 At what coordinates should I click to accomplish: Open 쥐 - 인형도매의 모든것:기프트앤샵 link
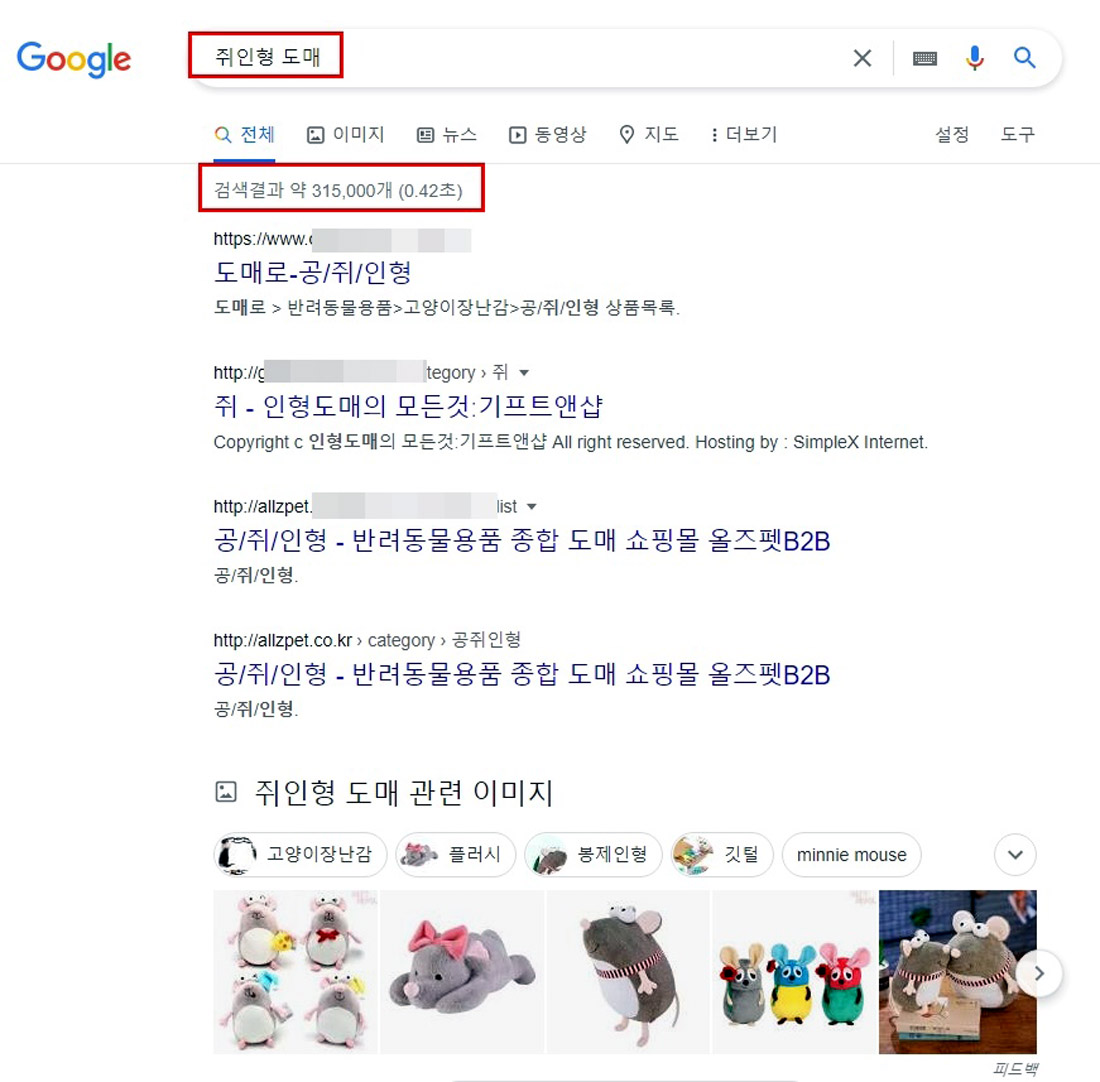click(408, 406)
